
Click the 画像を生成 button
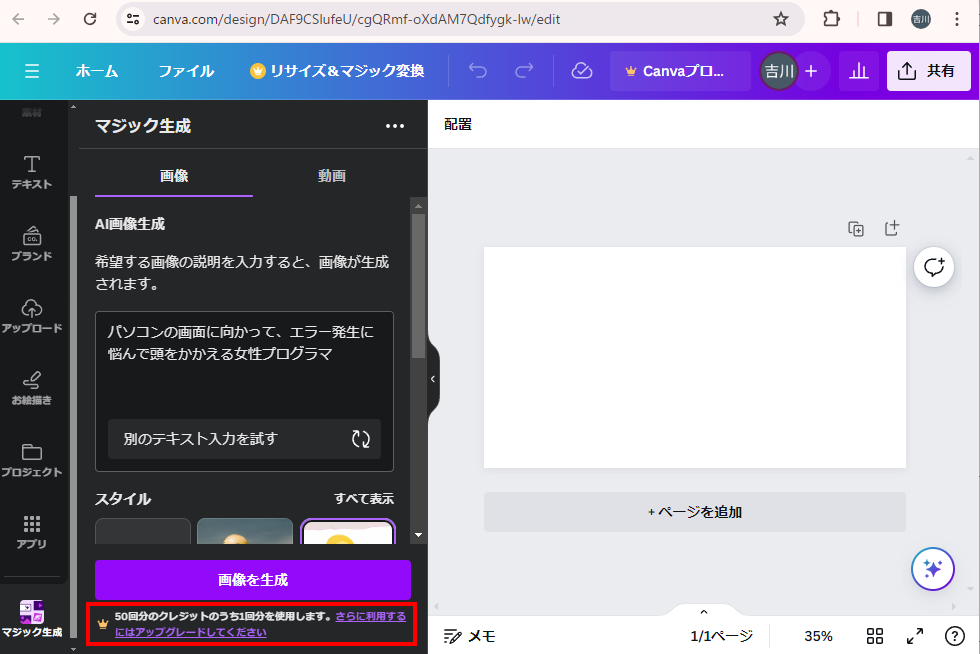[253, 580]
